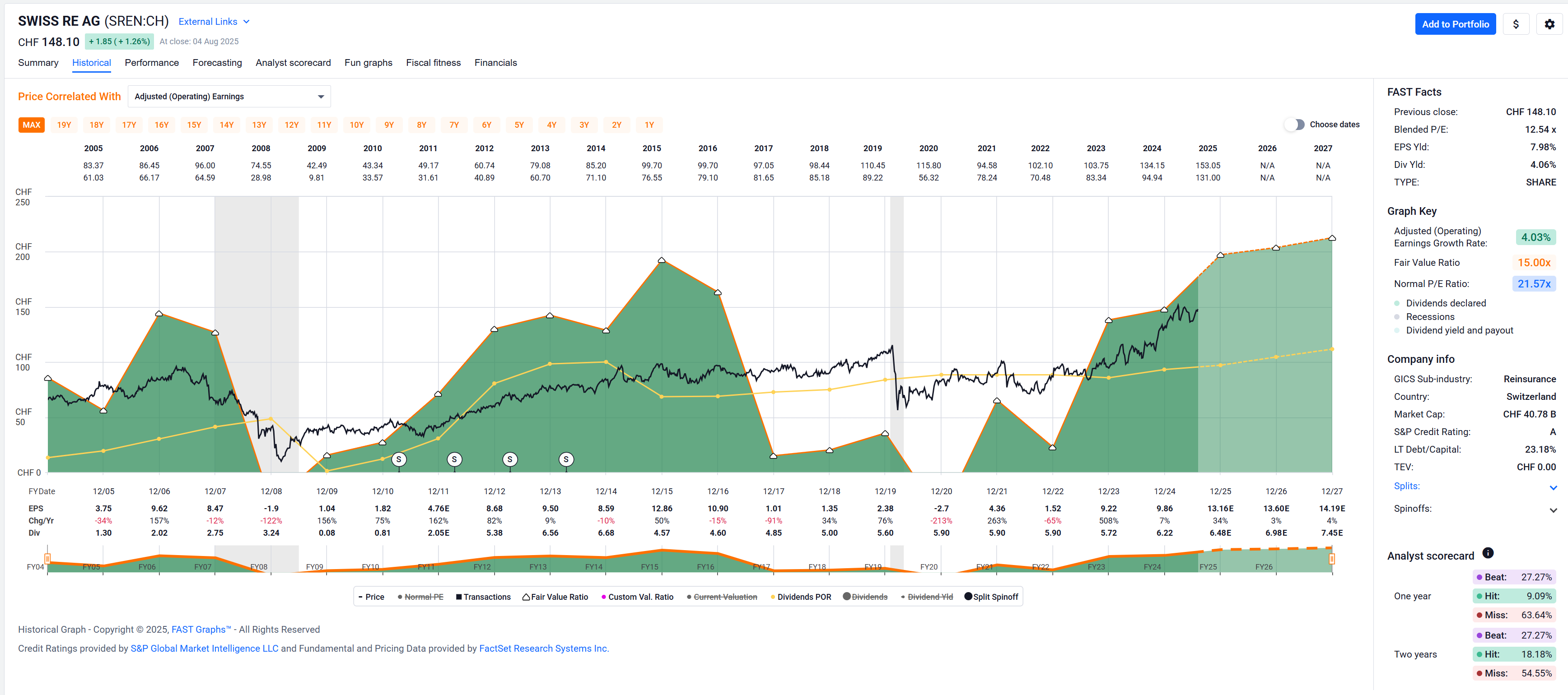
Task: Toggle Dividends POR legend item
Action: pyautogui.click(x=800, y=597)
